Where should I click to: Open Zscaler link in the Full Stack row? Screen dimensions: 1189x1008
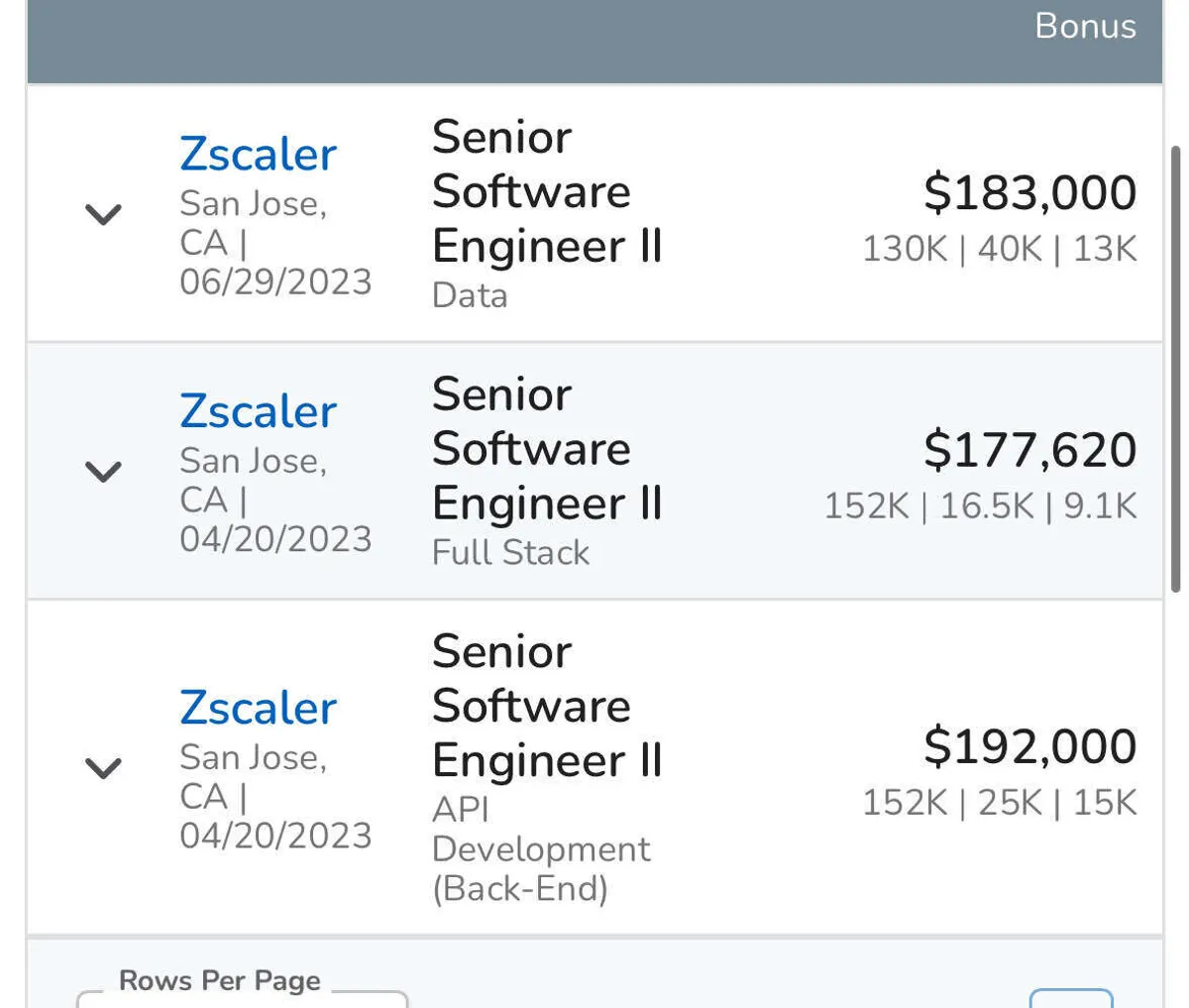click(258, 411)
